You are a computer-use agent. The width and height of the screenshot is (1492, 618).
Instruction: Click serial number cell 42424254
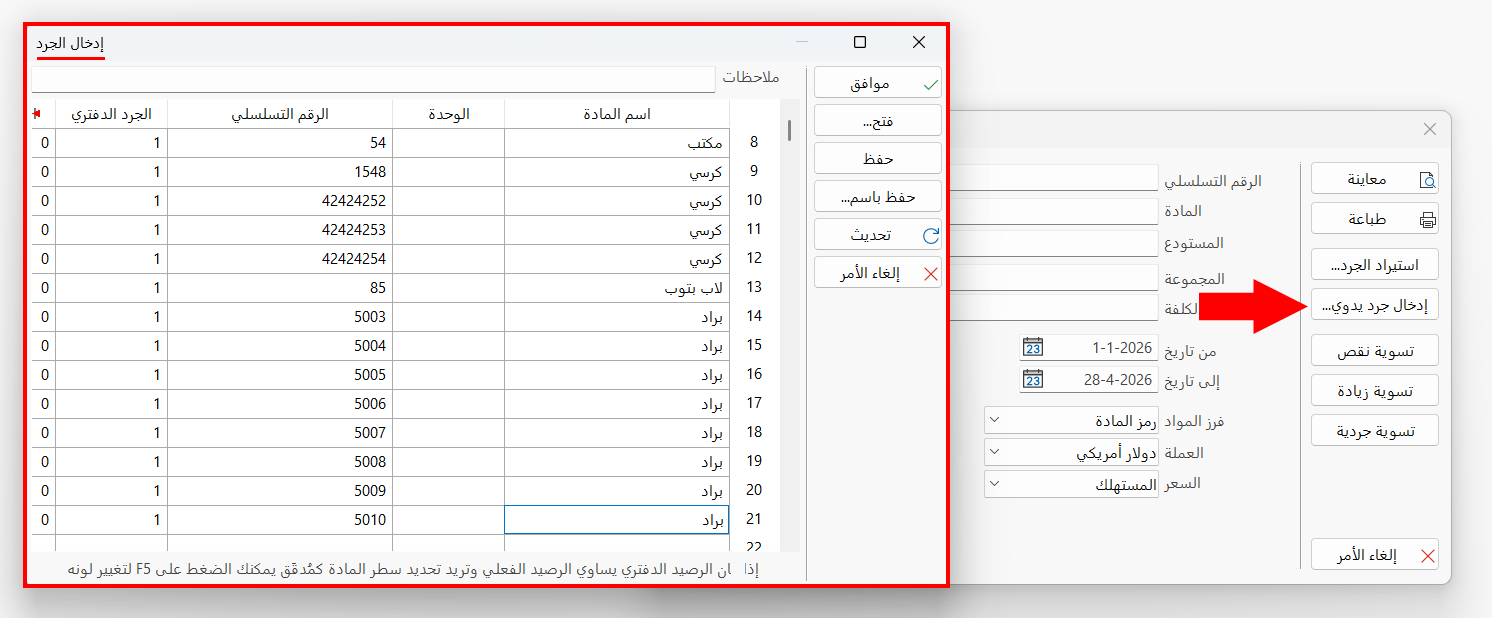tap(280, 259)
